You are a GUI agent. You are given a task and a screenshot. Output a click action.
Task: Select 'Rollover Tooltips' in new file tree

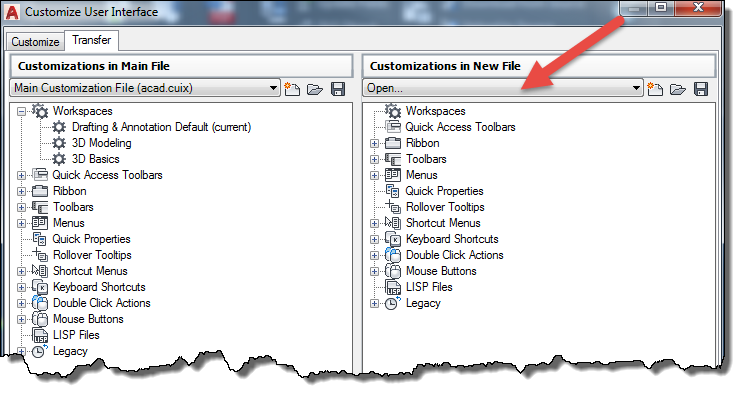pos(445,207)
